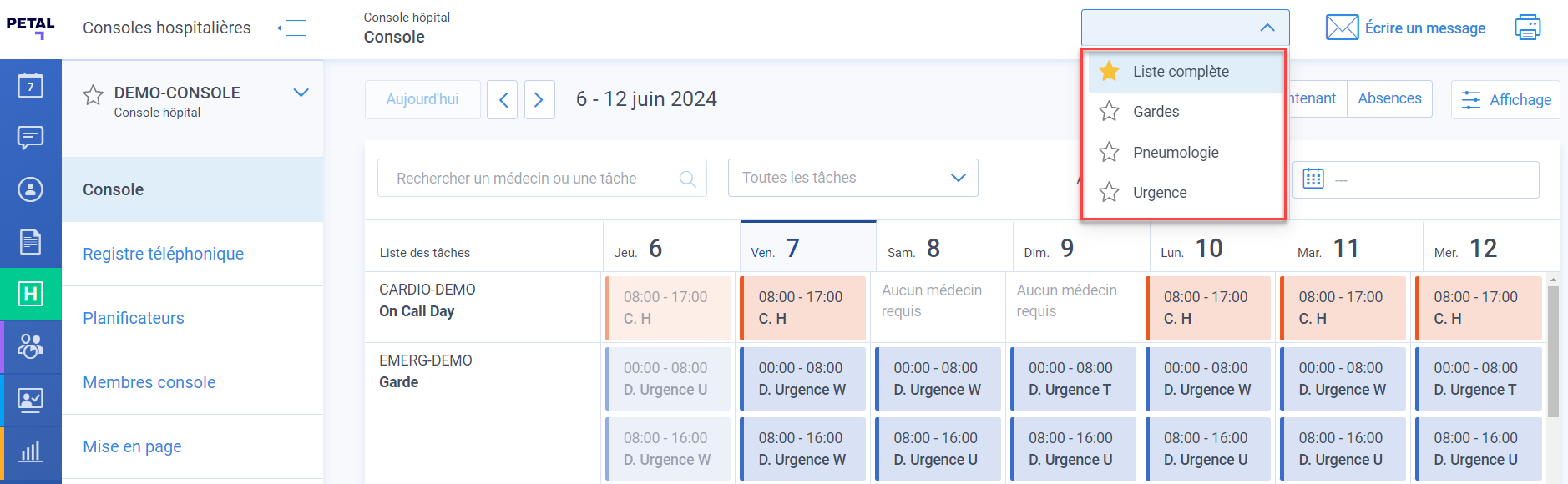Screen dimensions: 1568x484
Task: Click the user profile sidebar icon
Action: pyautogui.click(x=31, y=189)
